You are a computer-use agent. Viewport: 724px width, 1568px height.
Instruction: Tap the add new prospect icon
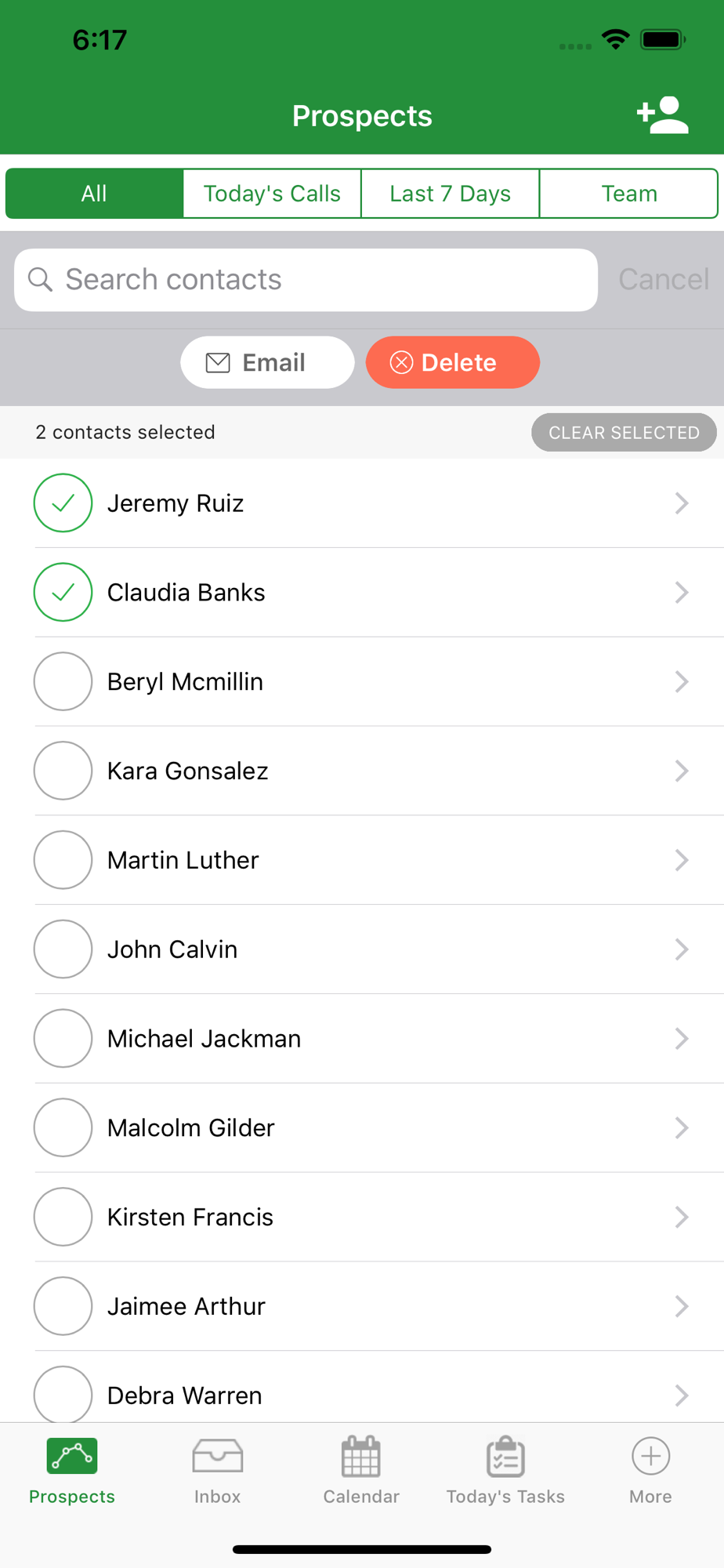662,116
